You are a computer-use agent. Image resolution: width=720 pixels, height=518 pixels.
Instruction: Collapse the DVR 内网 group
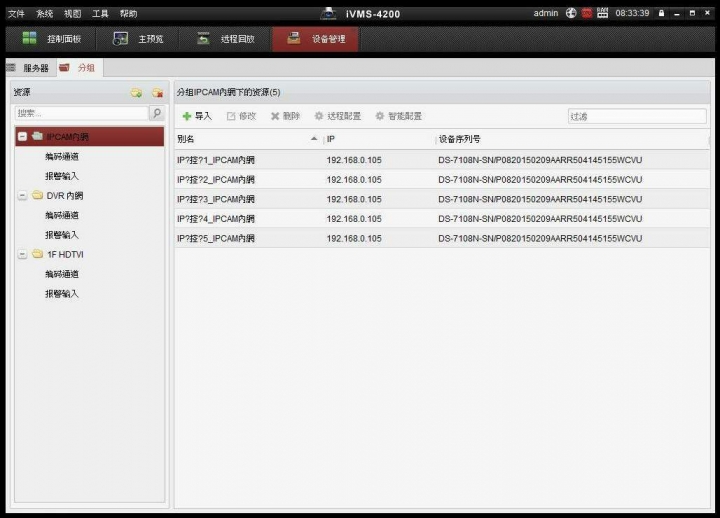tap(22, 196)
